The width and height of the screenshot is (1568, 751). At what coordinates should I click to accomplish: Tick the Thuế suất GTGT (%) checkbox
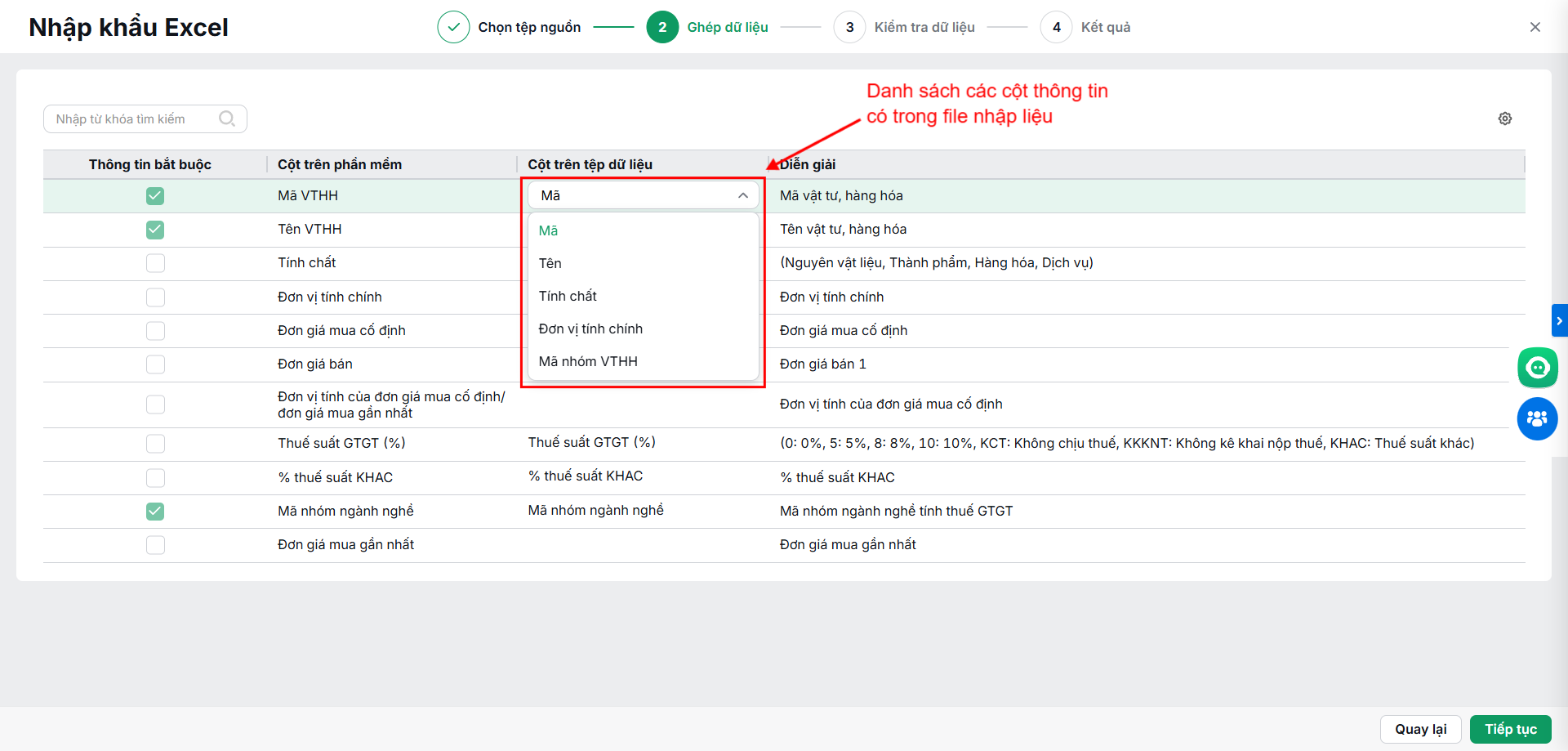click(x=155, y=444)
